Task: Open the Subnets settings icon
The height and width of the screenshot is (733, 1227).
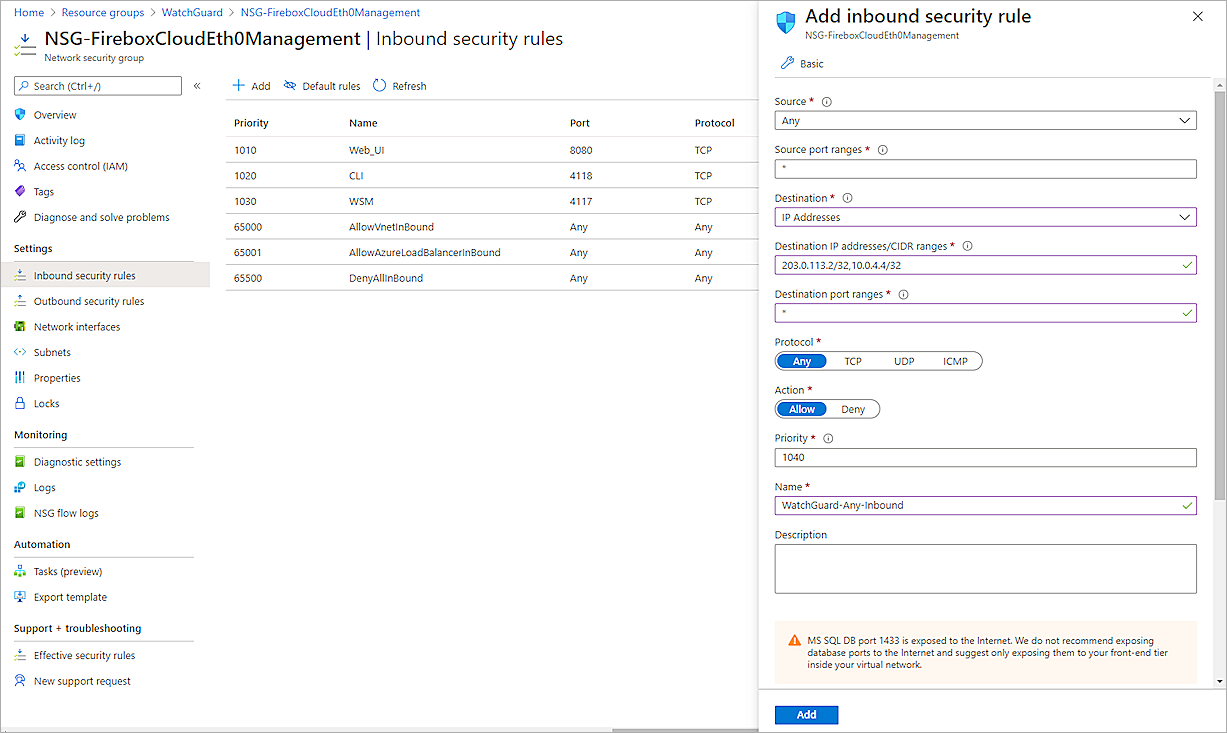Action: pyautogui.click(x=21, y=351)
